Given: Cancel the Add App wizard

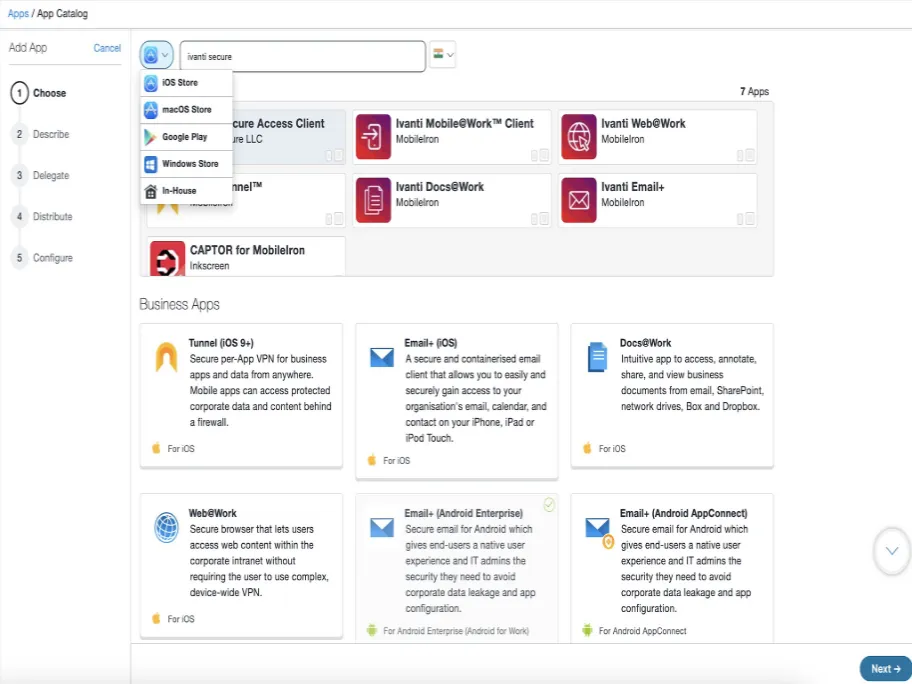Looking at the screenshot, I should 107,48.
